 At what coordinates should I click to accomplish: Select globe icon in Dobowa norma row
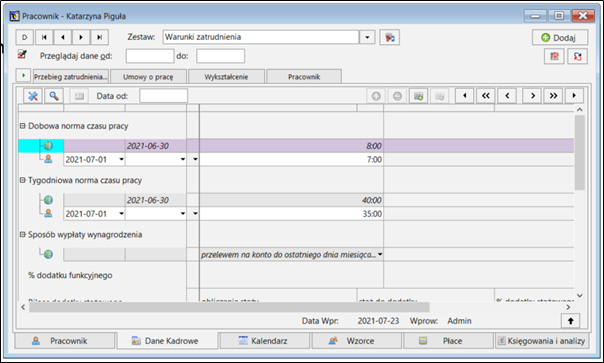48,146
